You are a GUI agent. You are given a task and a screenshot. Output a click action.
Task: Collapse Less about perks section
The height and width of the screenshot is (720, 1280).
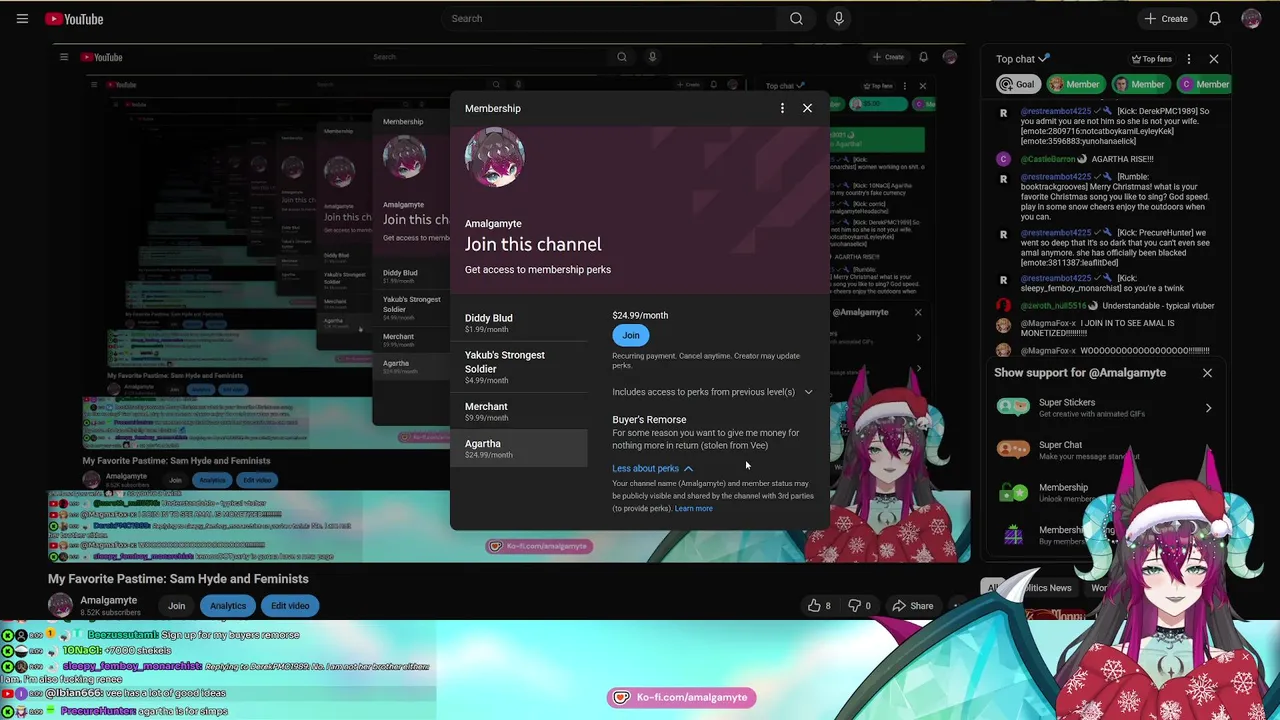(x=652, y=468)
